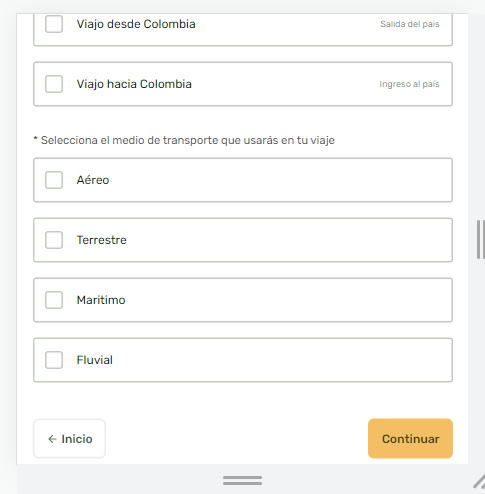This screenshot has width=485, height=494.
Task: Tick the Marítimo transport checkbox
Action: click(54, 300)
